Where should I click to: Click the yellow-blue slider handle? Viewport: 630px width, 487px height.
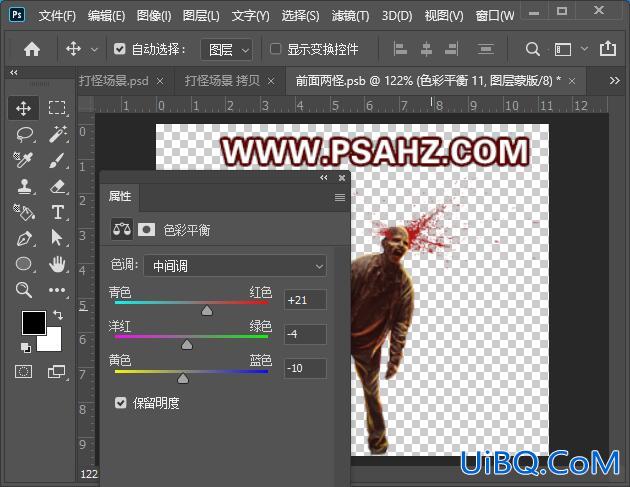(183, 378)
